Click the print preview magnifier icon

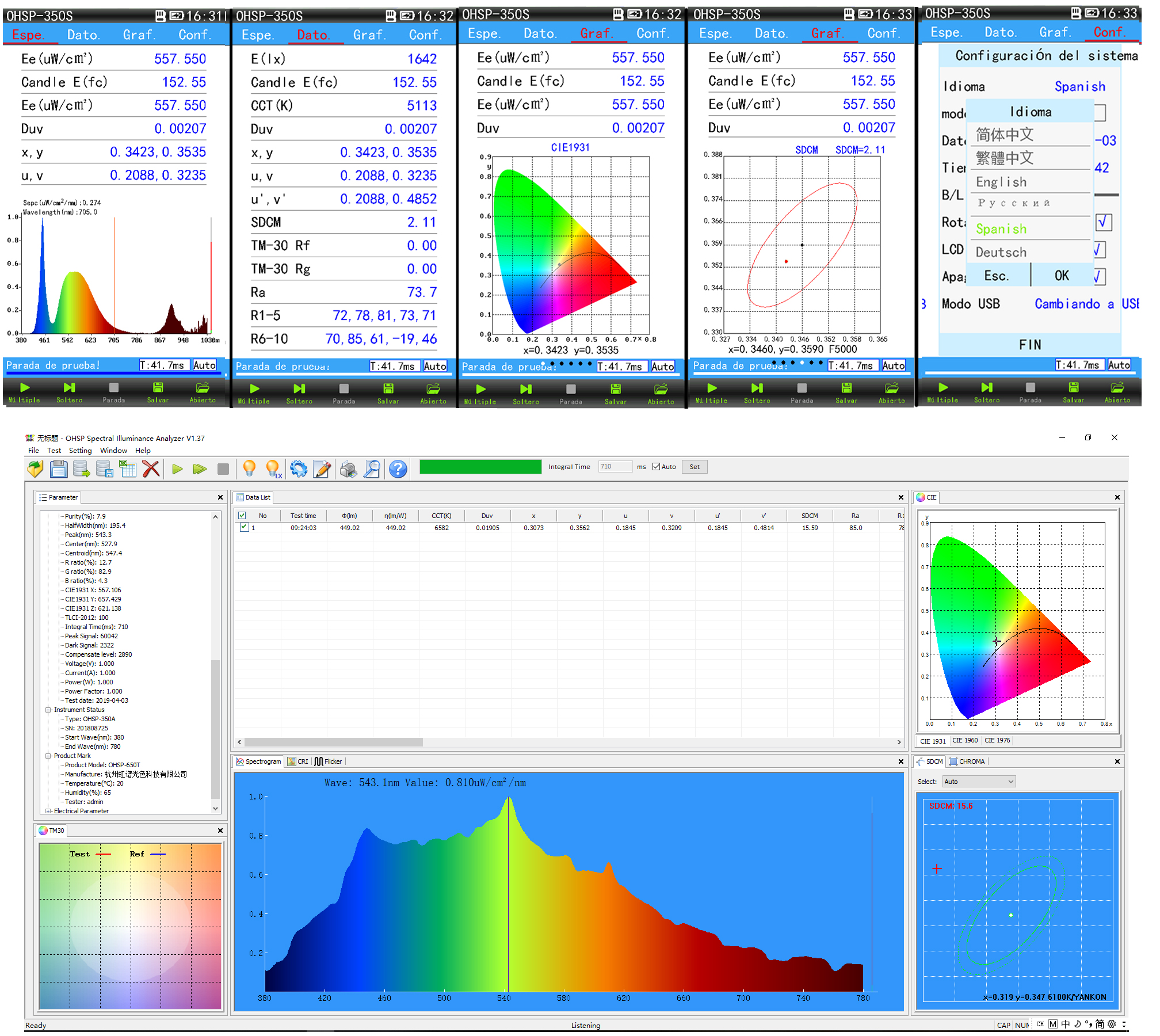(372, 470)
